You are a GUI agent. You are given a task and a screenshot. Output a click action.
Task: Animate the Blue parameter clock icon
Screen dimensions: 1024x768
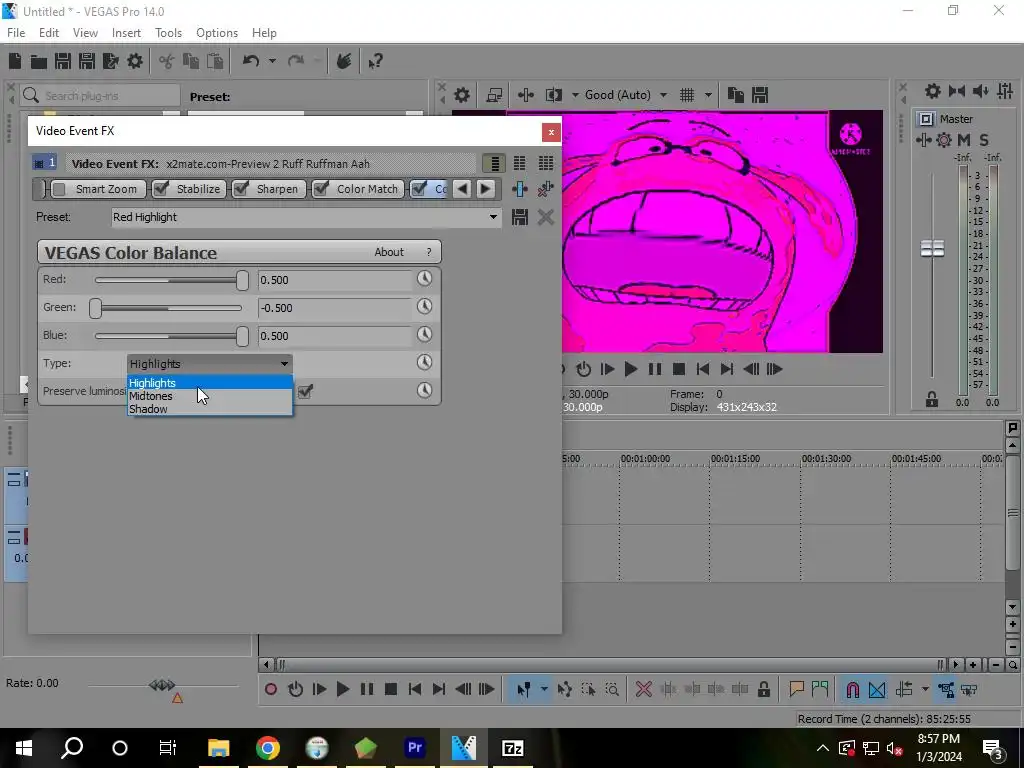424,334
